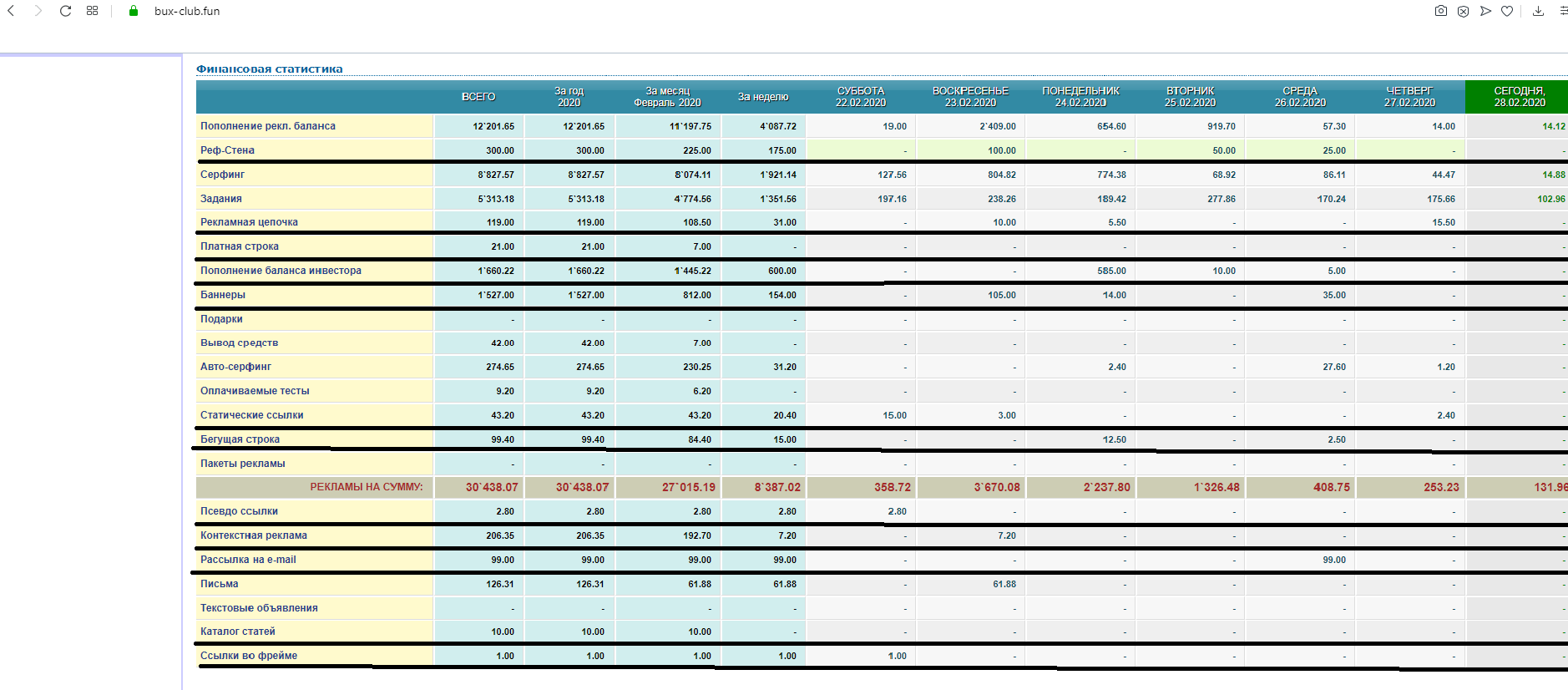Select the Контекстная реклама monthly value 192.70
1568x690 pixels.
click(697, 535)
